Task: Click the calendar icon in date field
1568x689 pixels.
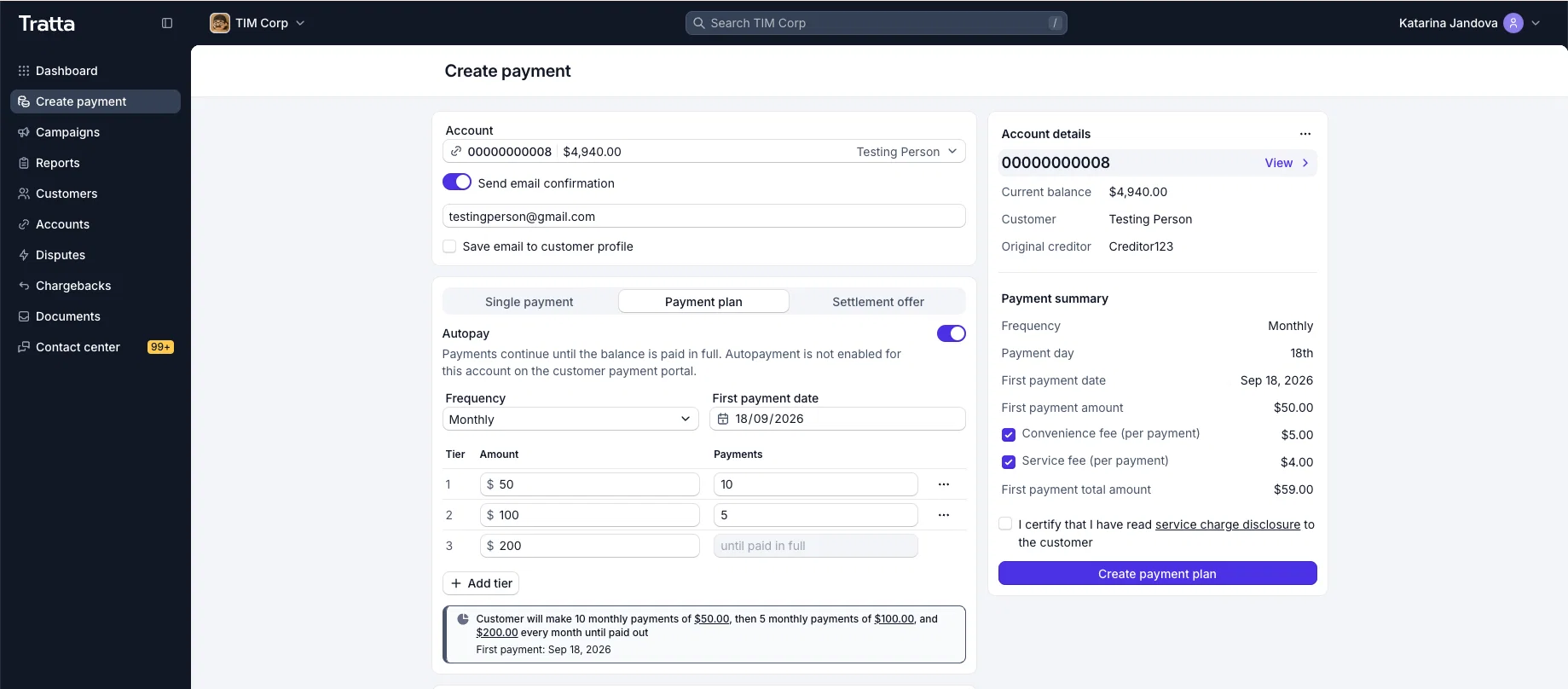Action: [723, 419]
